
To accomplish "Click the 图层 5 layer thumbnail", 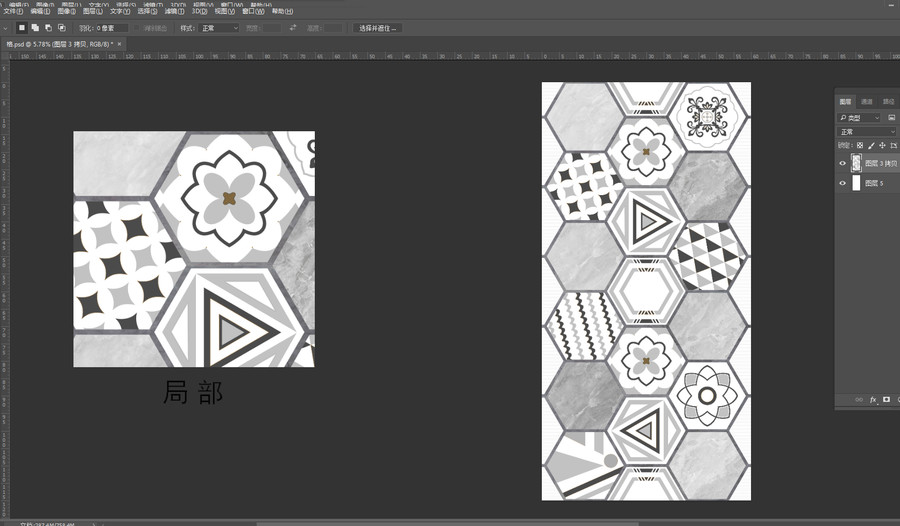I will point(856,183).
